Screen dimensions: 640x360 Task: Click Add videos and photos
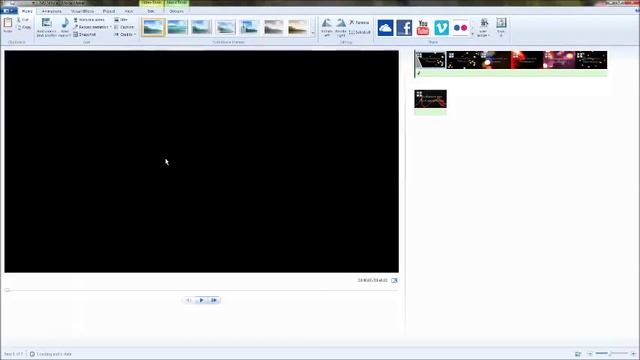point(47,27)
